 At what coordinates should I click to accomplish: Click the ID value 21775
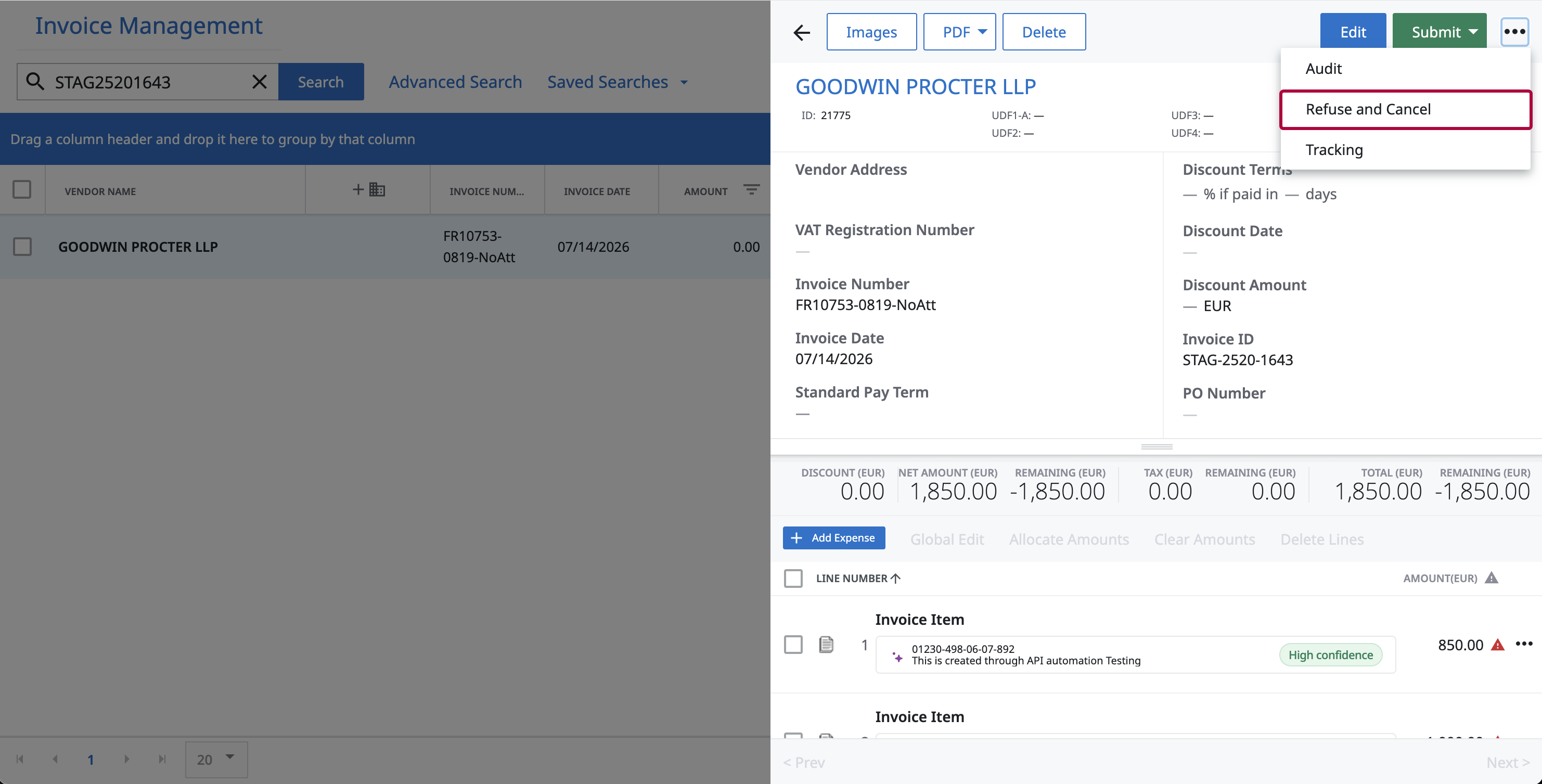835,115
